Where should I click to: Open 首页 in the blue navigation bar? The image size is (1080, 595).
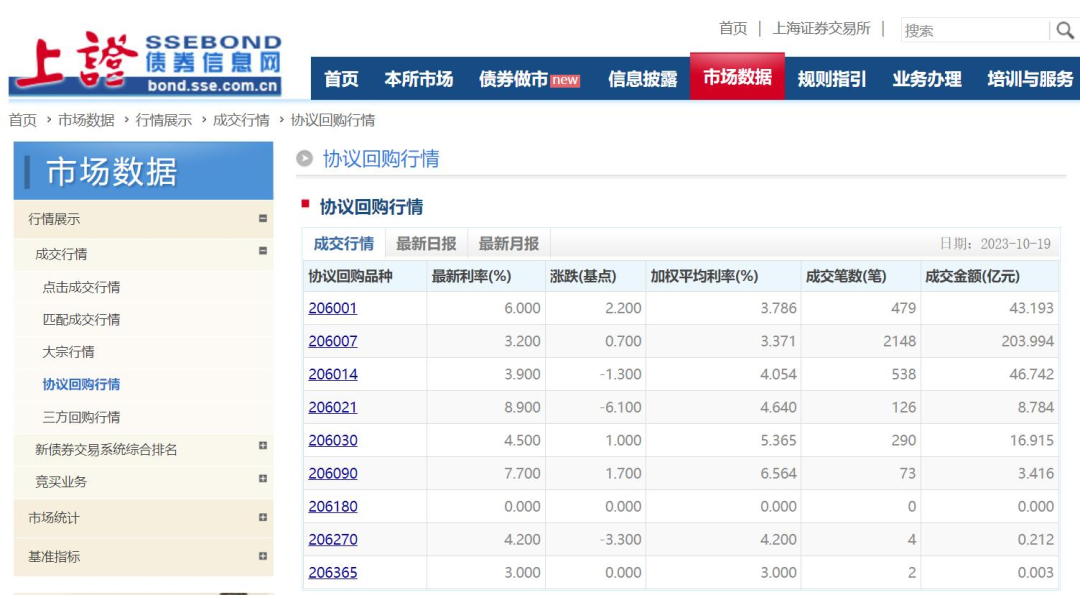click(x=341, y=79)
